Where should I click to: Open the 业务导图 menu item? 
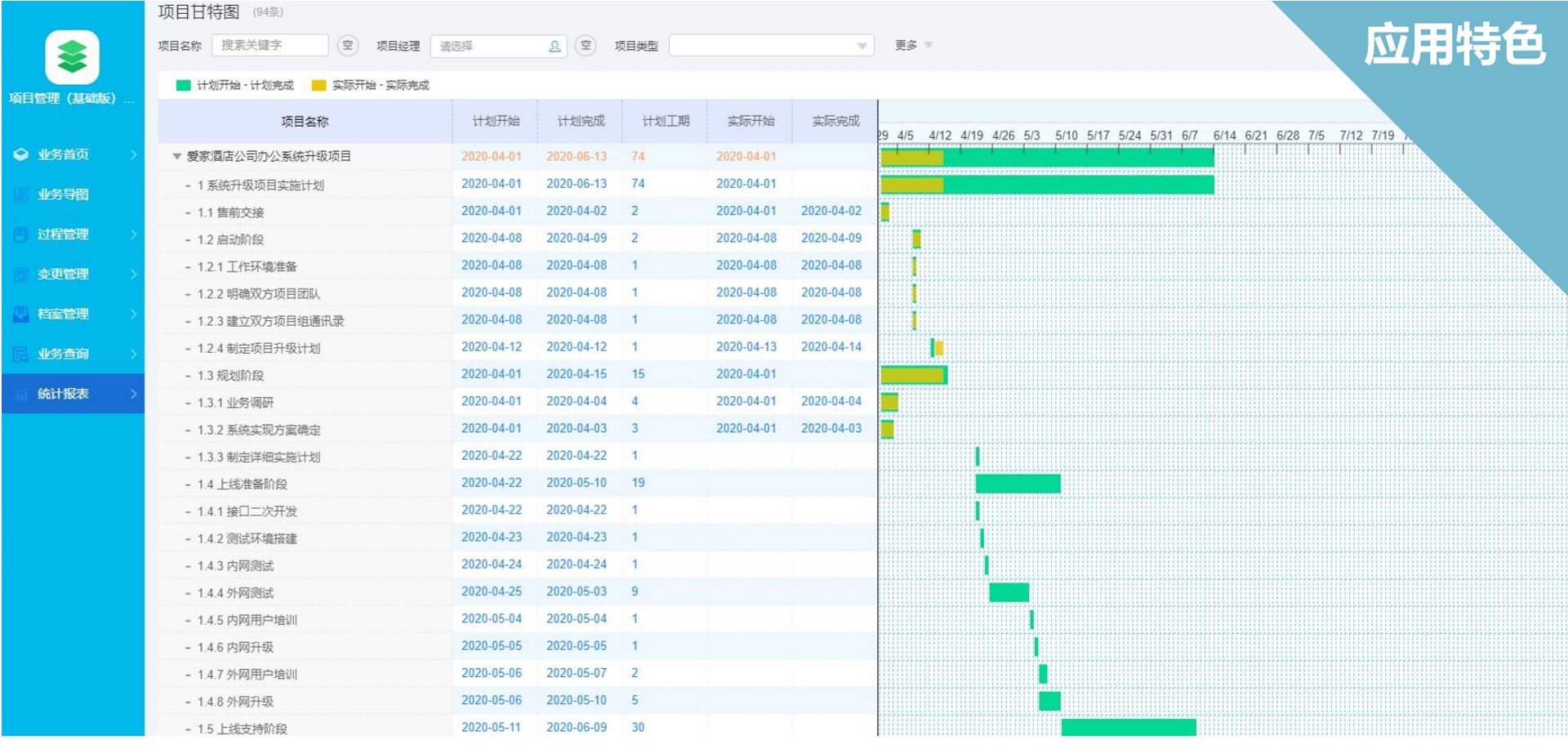tap(63, 194)
